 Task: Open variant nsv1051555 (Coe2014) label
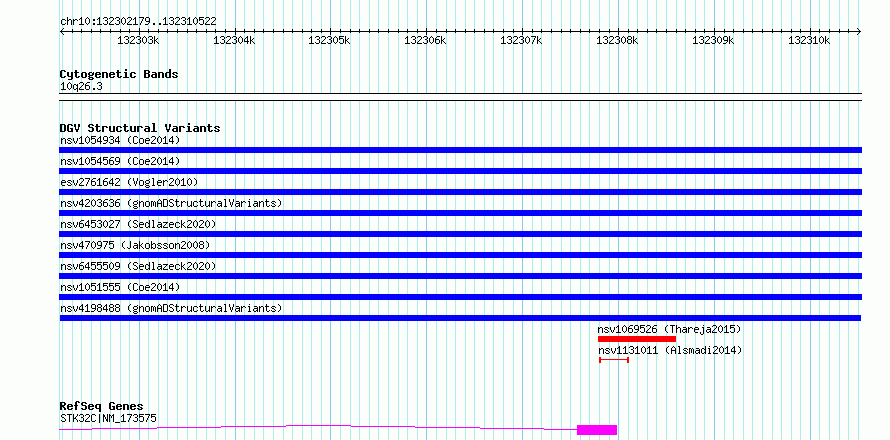tap(120, 287)
